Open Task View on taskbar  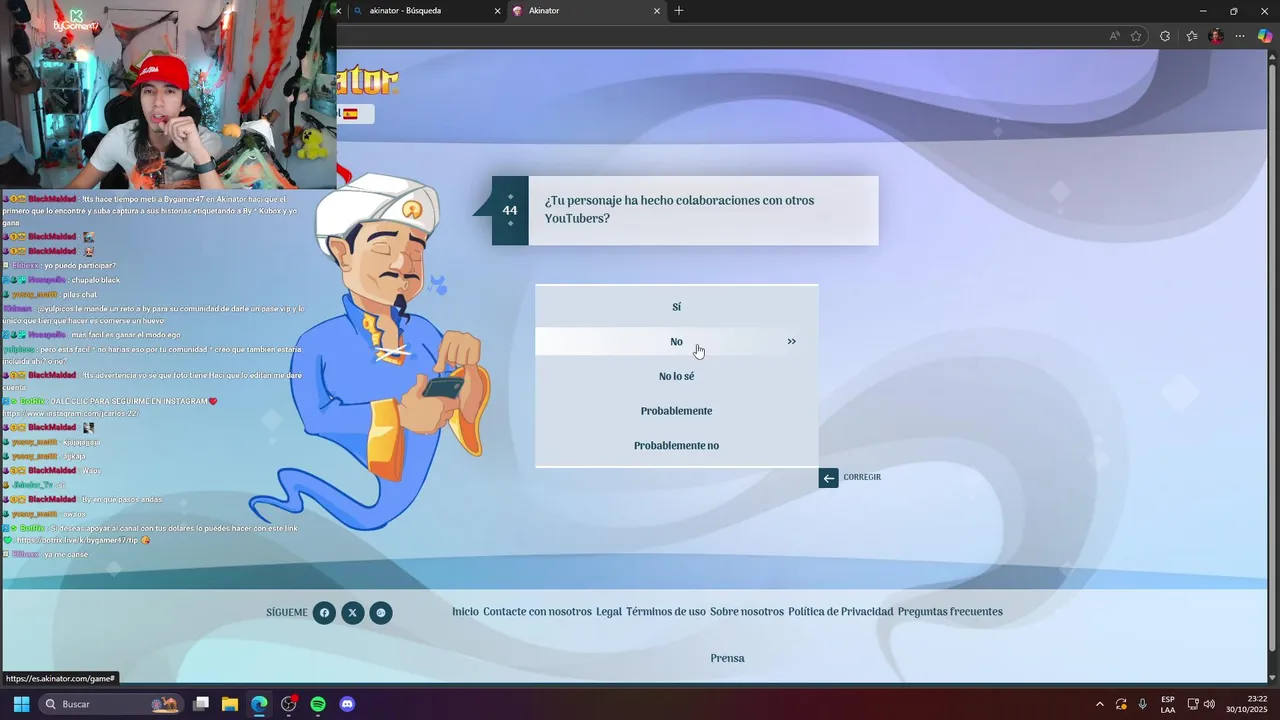coord(201,704)
